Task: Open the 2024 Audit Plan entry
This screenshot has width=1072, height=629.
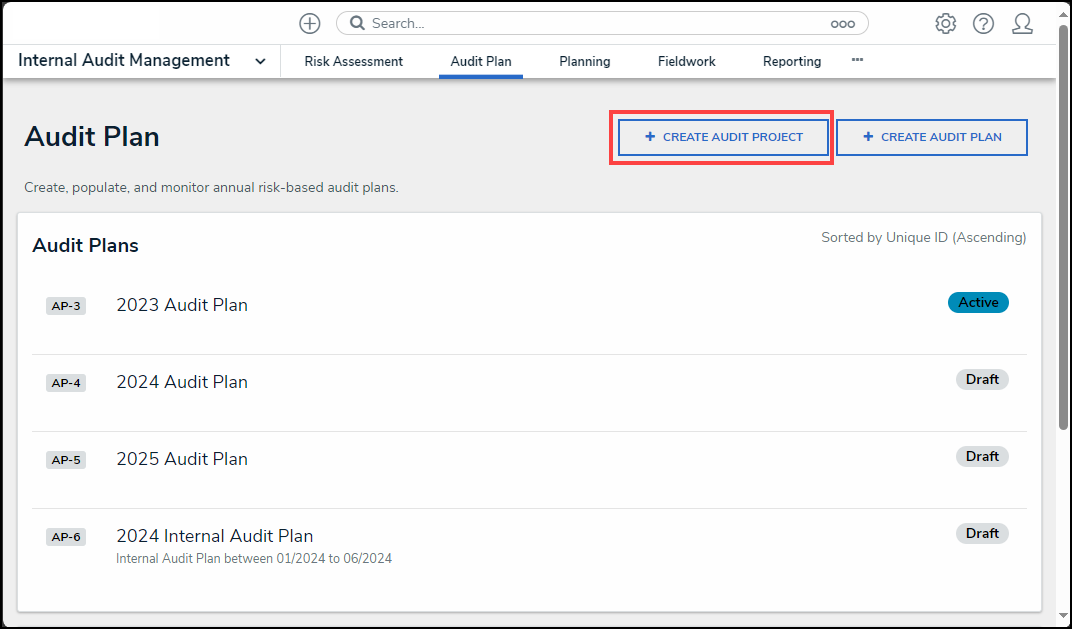Action: point(182,382)
